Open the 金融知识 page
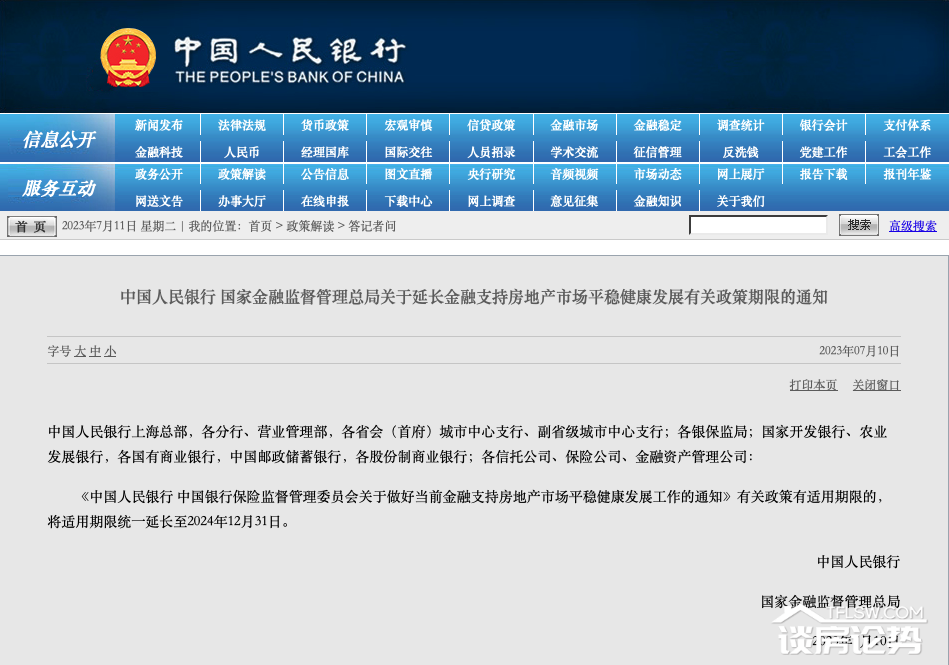This screenshot has height=665, width=949. (x=657, y=201)
